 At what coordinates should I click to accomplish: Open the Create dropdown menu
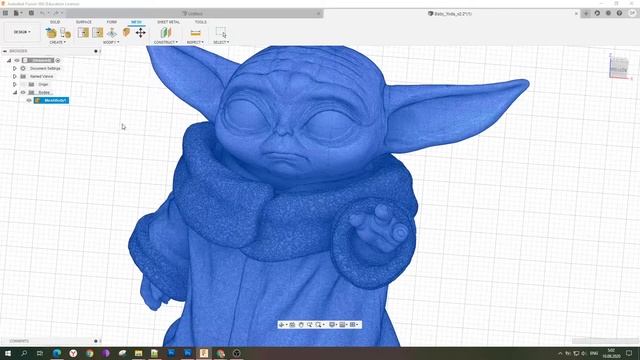click(x=58, y=42)
